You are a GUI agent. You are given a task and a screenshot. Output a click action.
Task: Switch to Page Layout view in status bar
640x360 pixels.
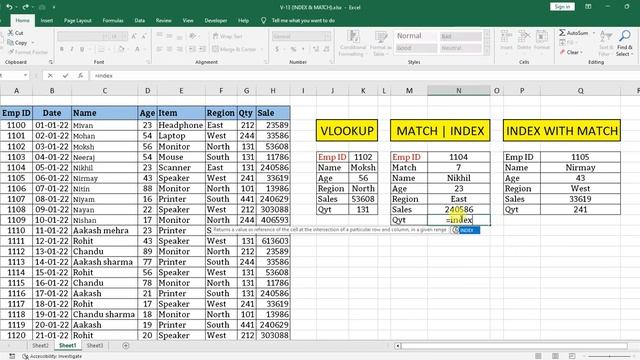555,356
